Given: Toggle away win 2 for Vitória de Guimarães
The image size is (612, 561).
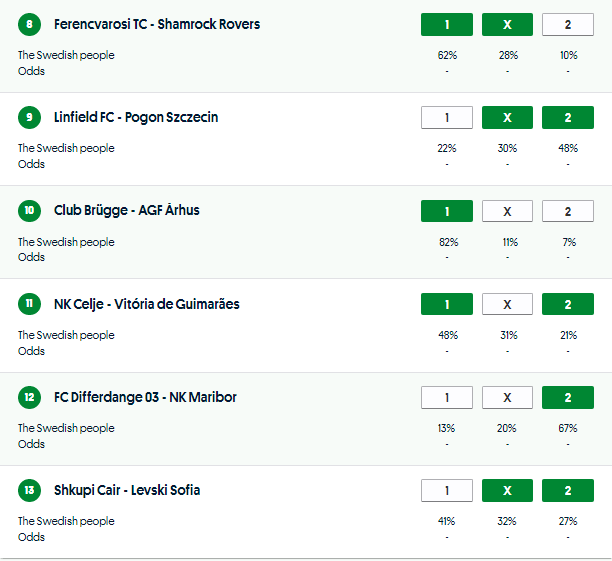Looking at the screenshot, I should [567, 304].
